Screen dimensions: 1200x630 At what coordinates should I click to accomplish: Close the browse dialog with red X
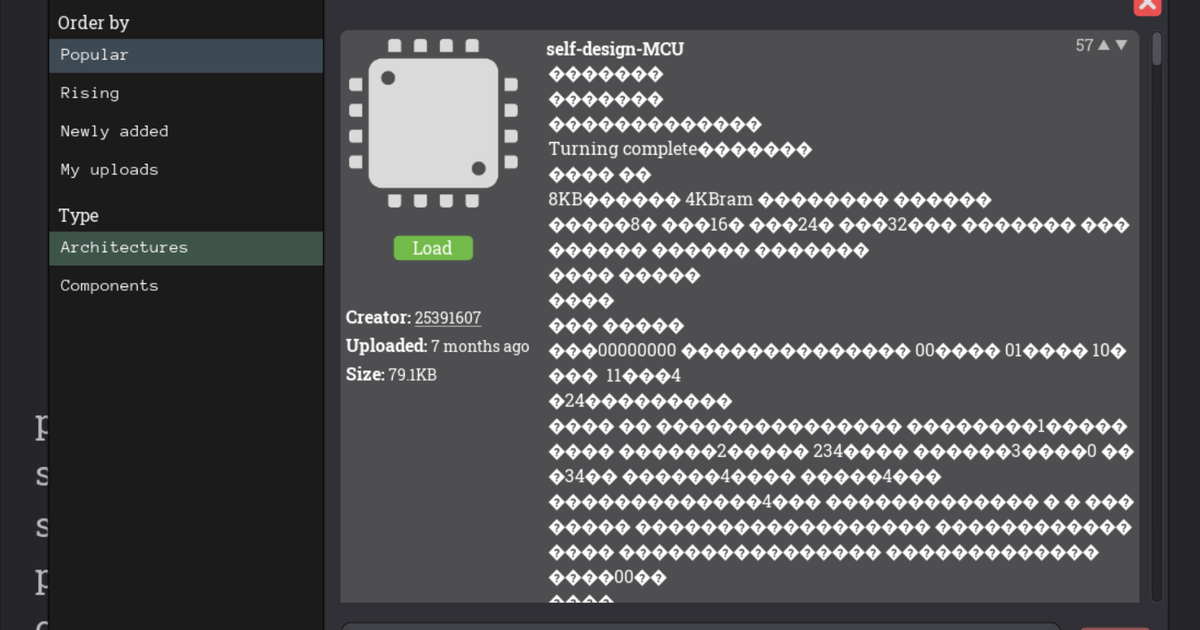(x=1147, y=5)
